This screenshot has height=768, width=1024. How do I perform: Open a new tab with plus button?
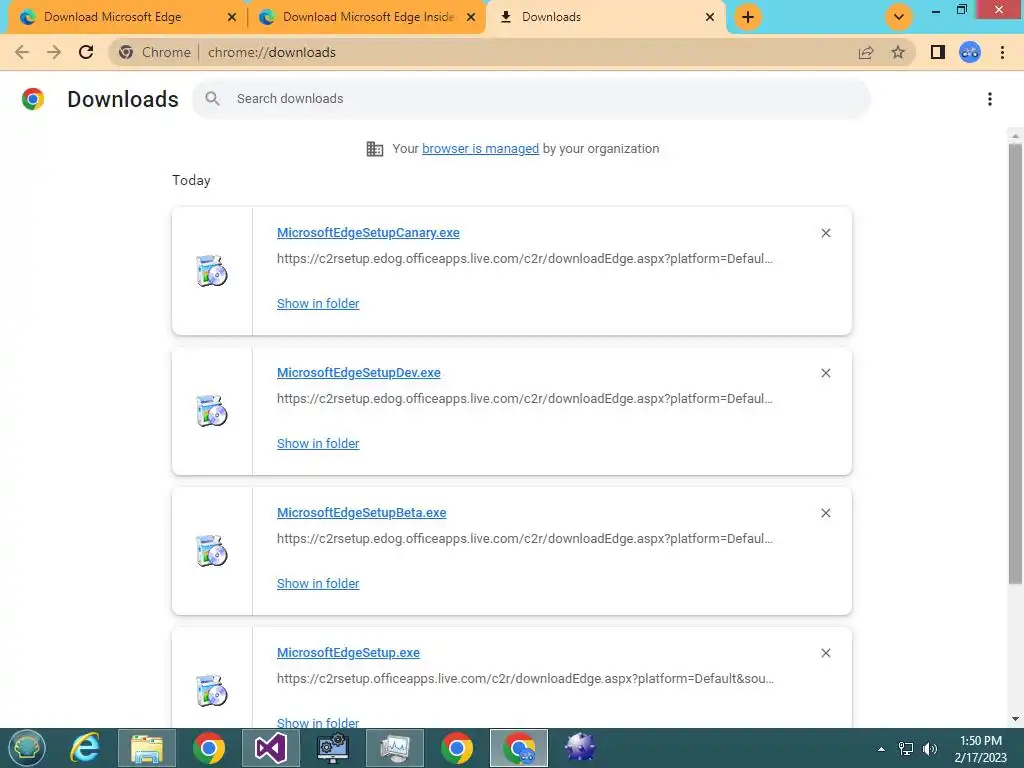point(748,17)
